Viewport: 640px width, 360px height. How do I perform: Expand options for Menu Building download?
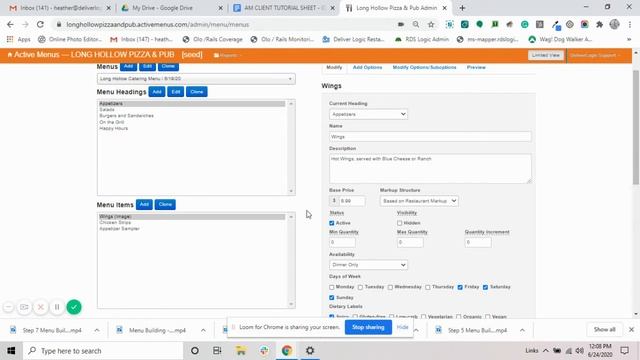tap(203, 330)
